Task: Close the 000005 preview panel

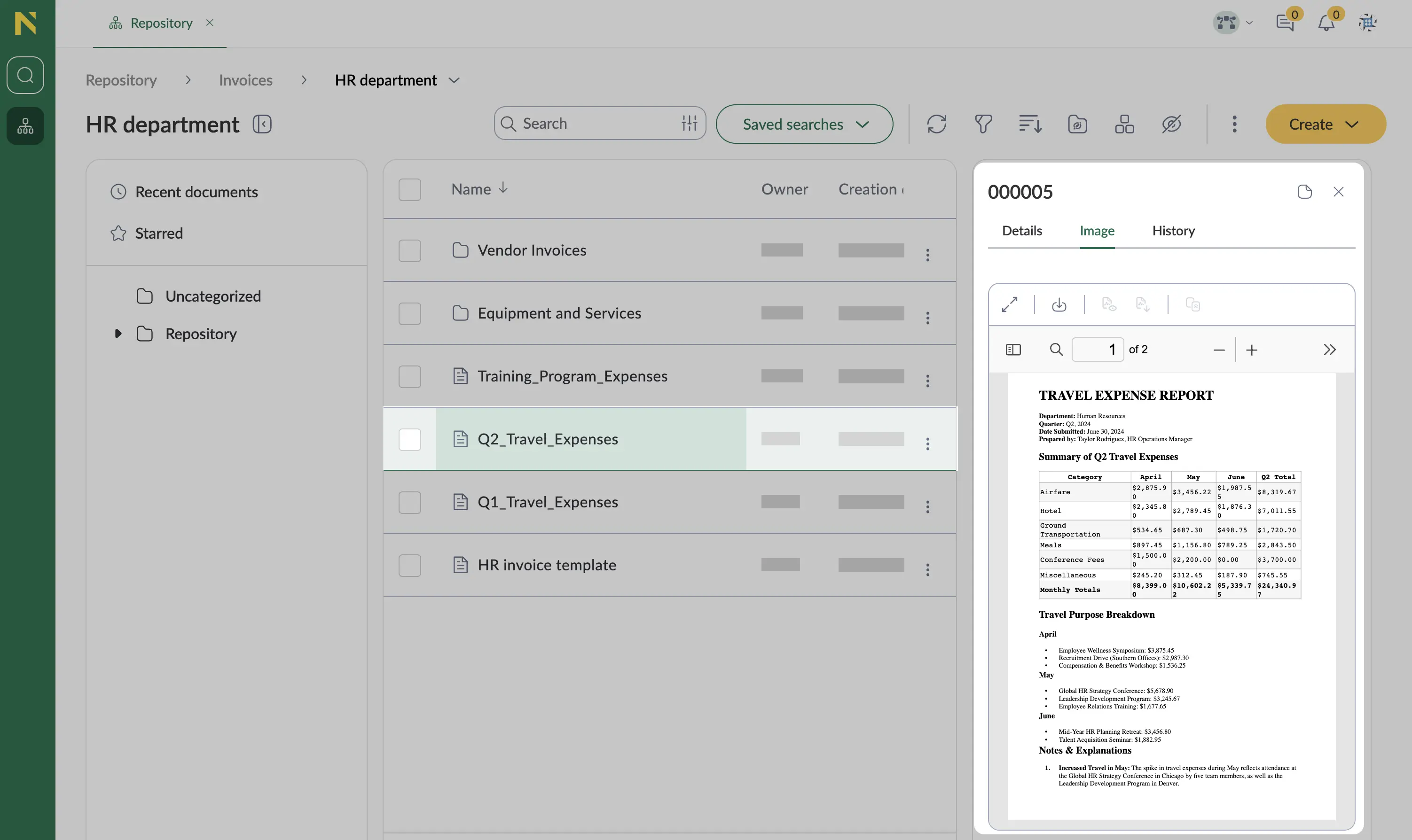Action: point(1338,192)
